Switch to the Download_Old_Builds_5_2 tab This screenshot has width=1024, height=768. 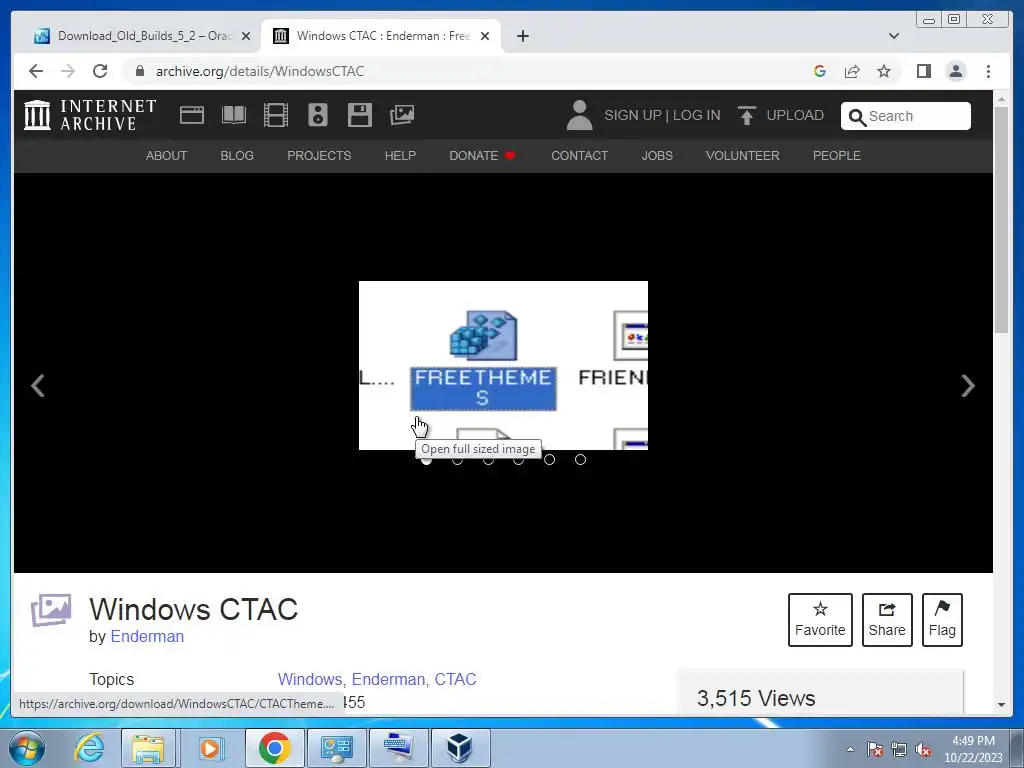click(144, 36)
